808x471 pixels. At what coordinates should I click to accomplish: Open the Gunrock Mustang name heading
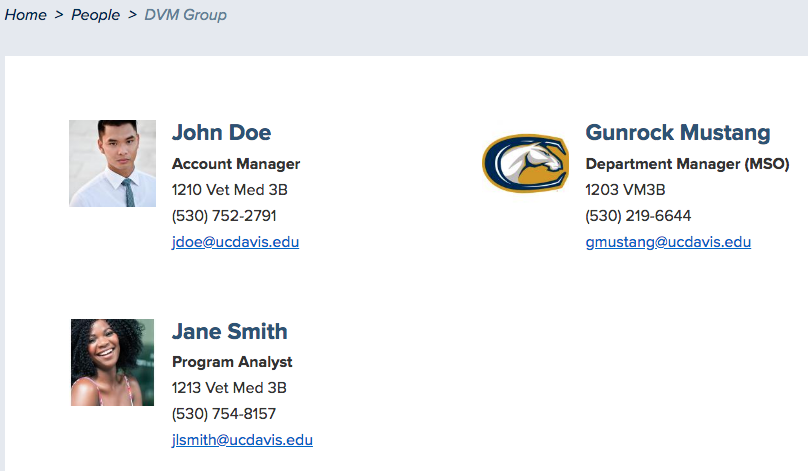point(677,133)
